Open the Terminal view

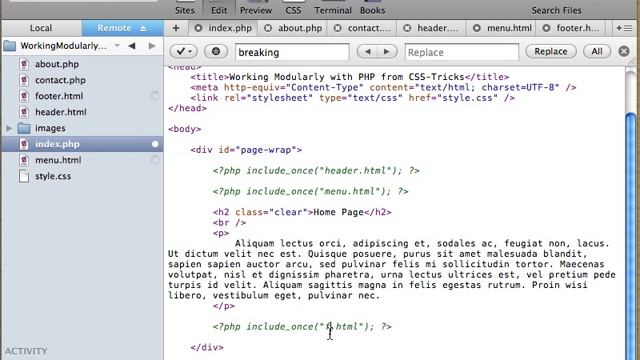click(333, 8)
